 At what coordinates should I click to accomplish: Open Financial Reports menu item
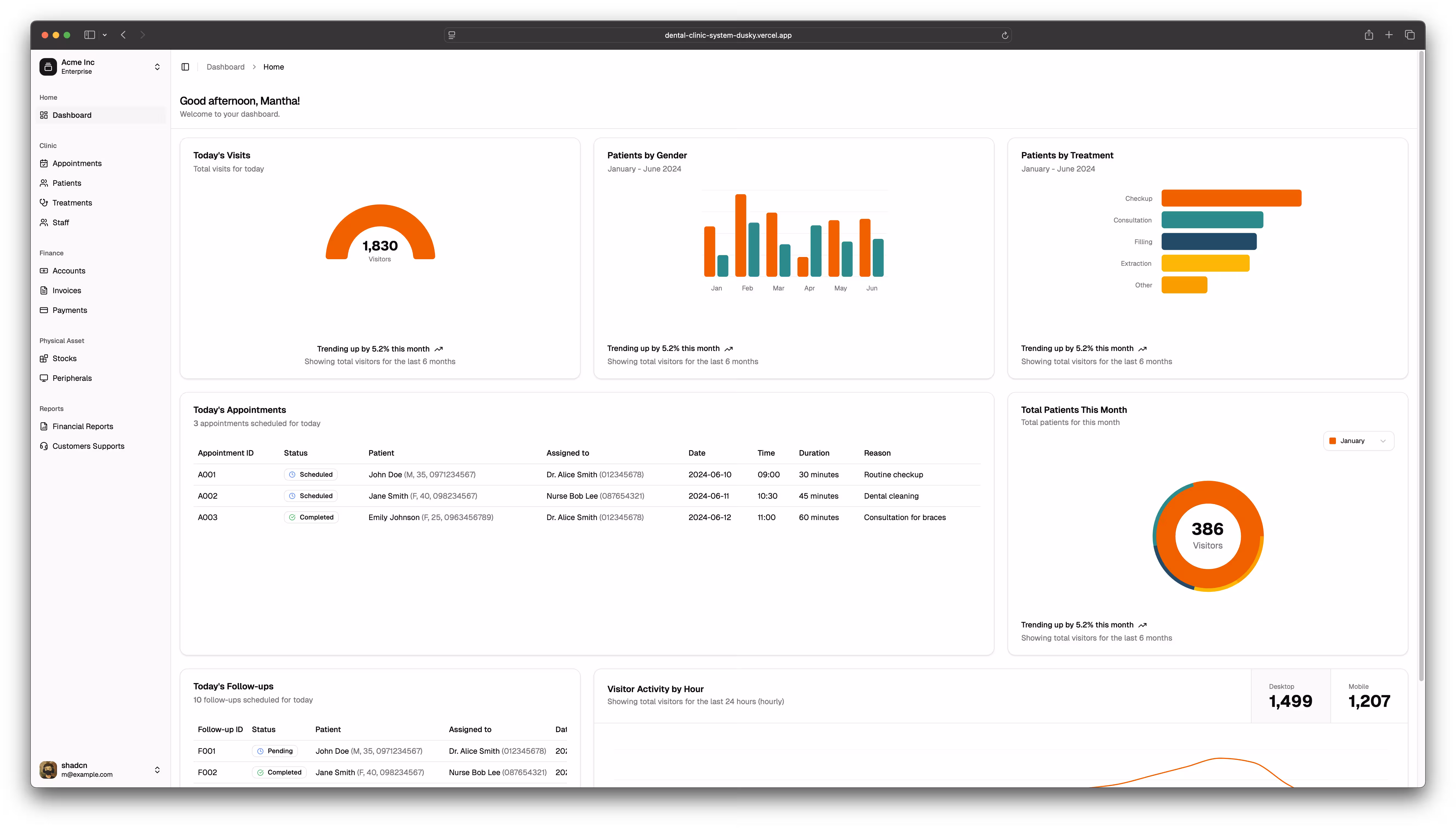point(83,427)
